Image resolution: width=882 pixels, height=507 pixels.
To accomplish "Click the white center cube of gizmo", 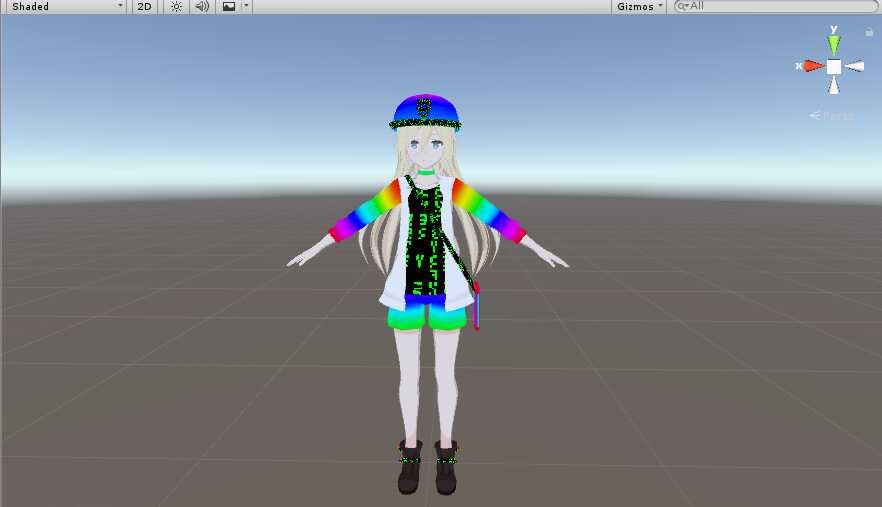I will click(834, 66).
